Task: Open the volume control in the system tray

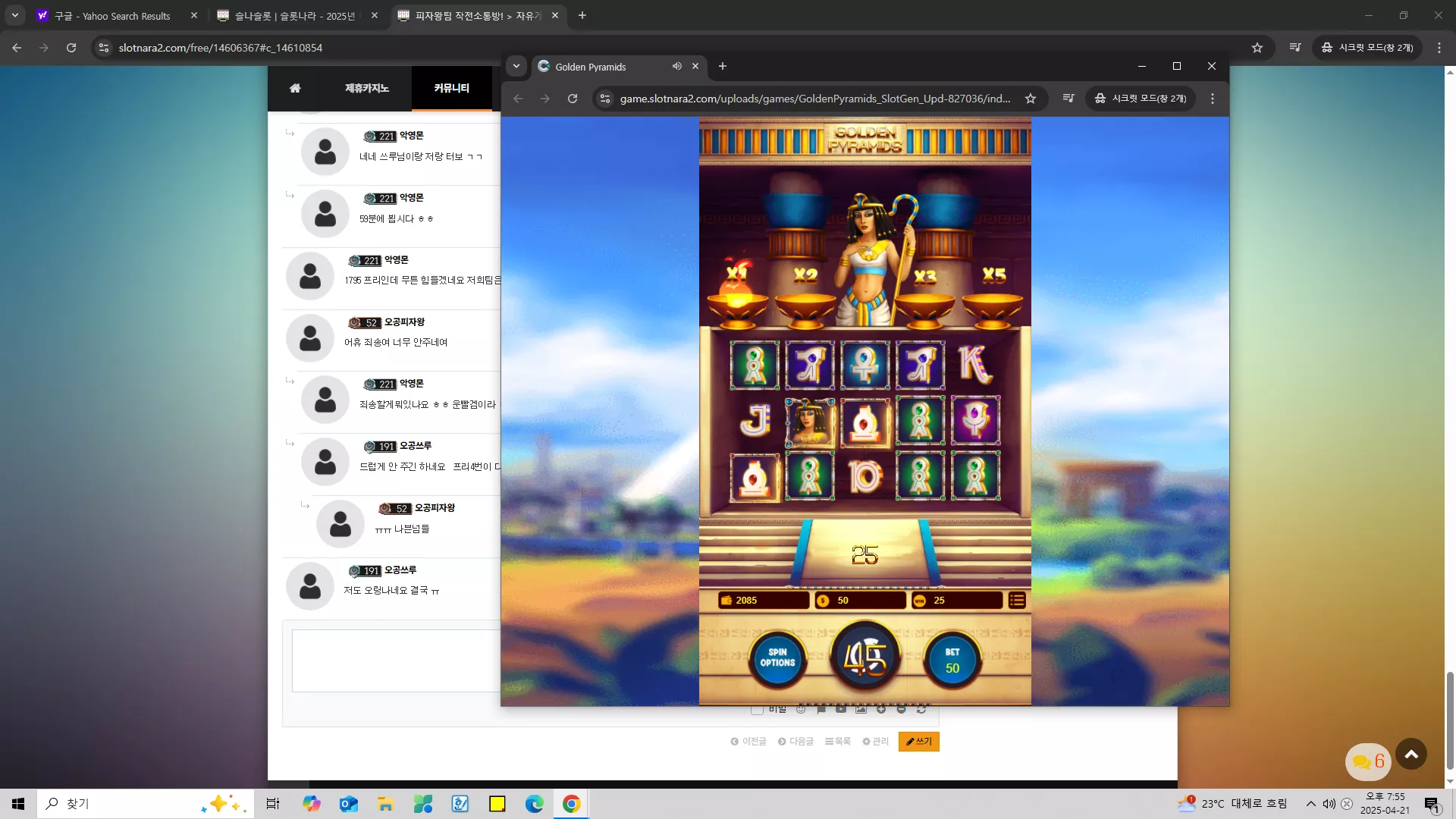Action: 1329,804
